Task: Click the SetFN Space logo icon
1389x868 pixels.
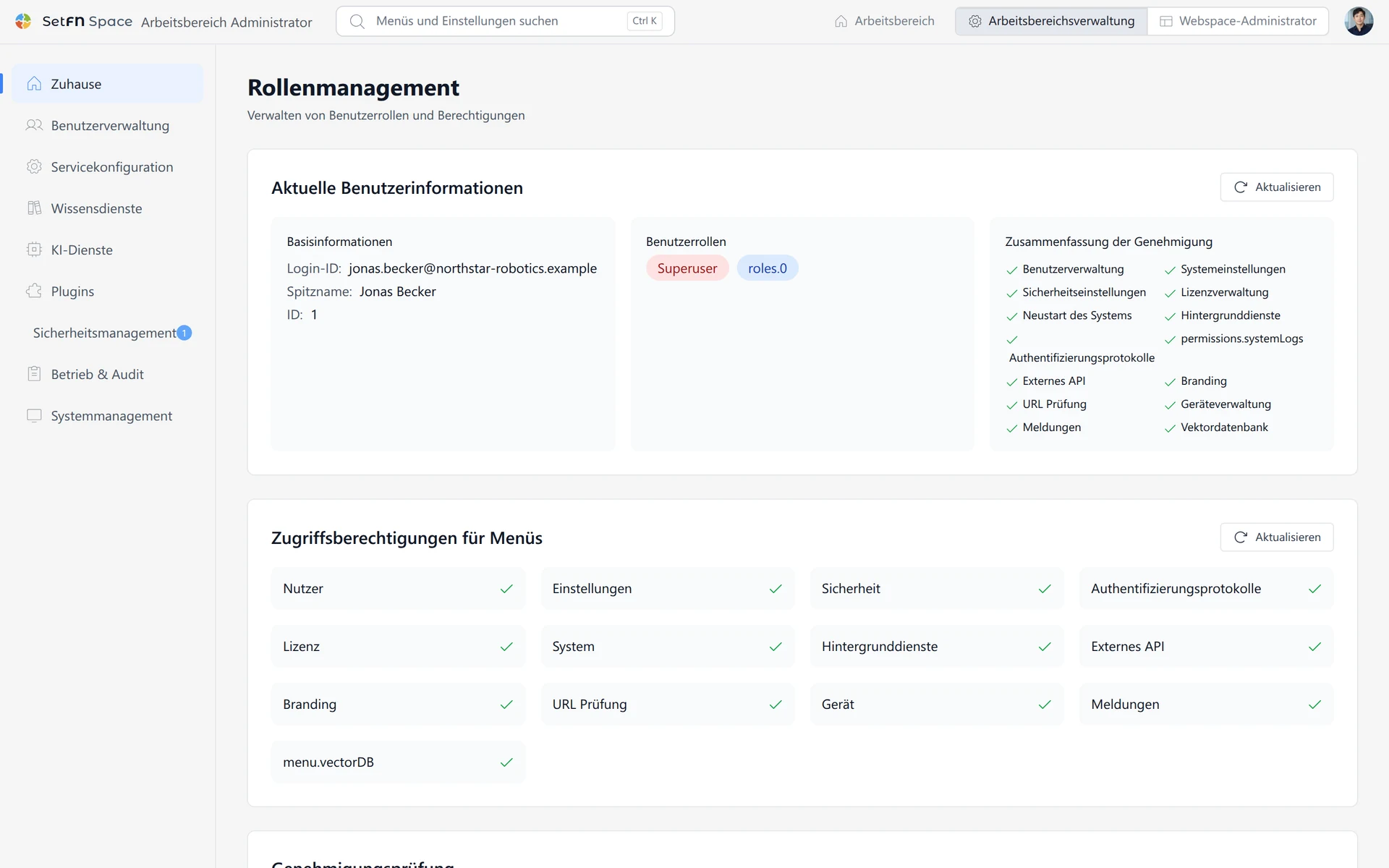Action: 23,21
